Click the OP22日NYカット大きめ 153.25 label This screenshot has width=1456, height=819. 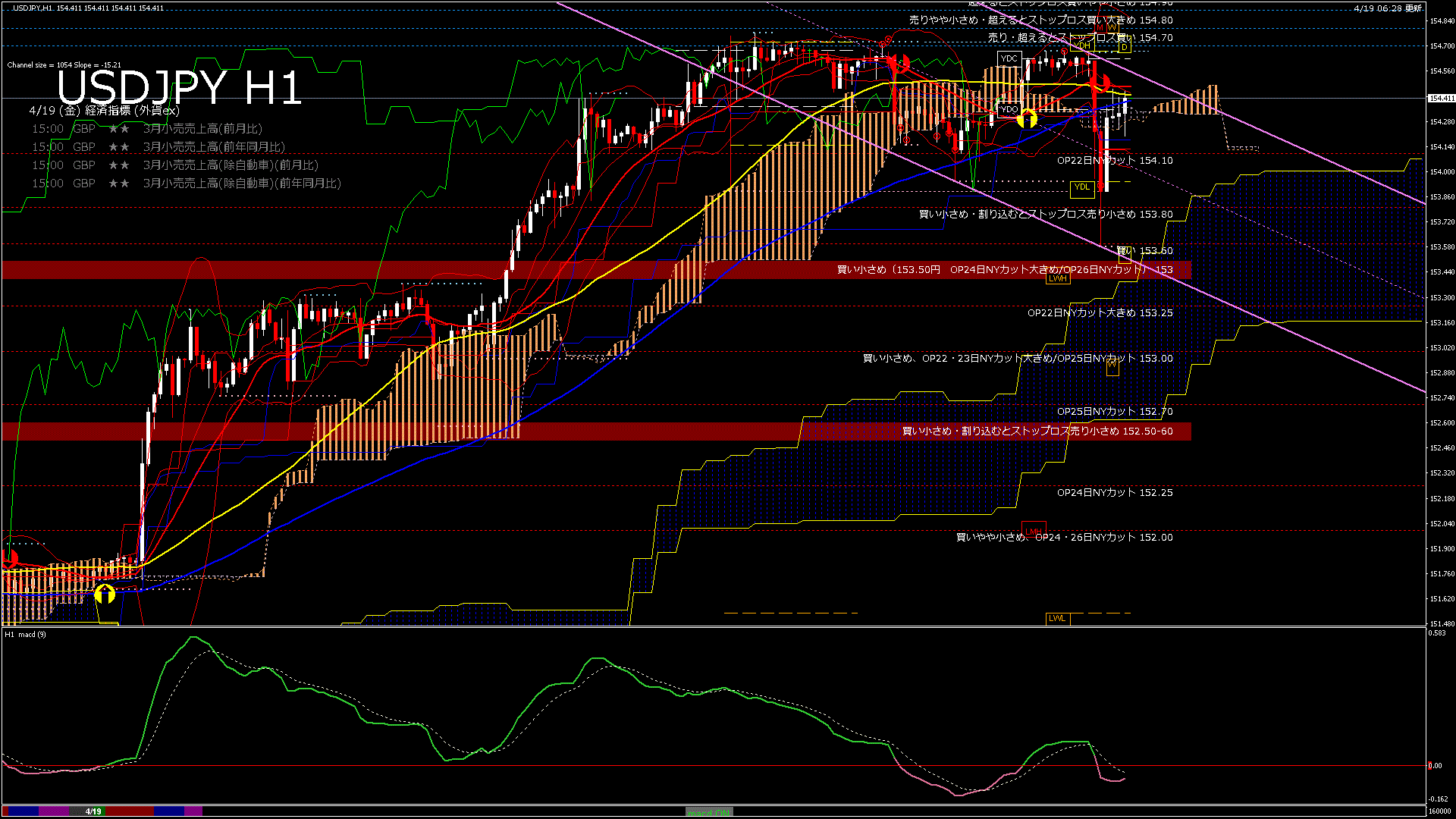coord(1100,313)
